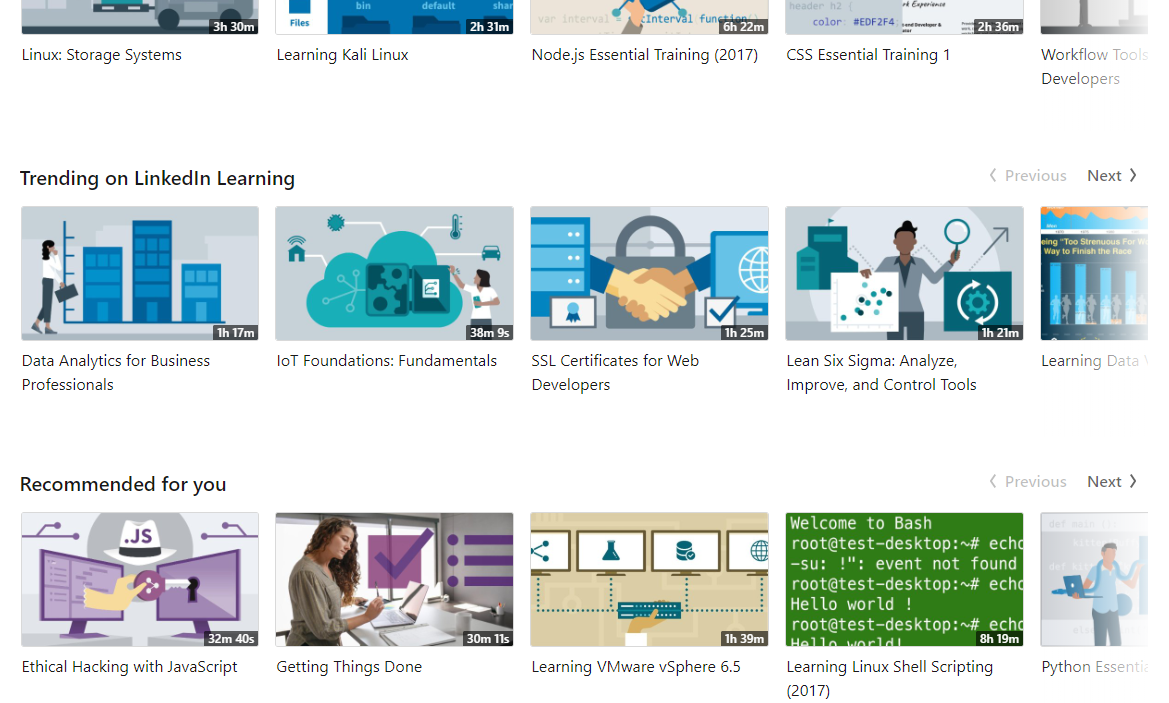This screenshot has height=703, width=1169.
Task: Select the Getting Things Done course
Action: point(348,666)
